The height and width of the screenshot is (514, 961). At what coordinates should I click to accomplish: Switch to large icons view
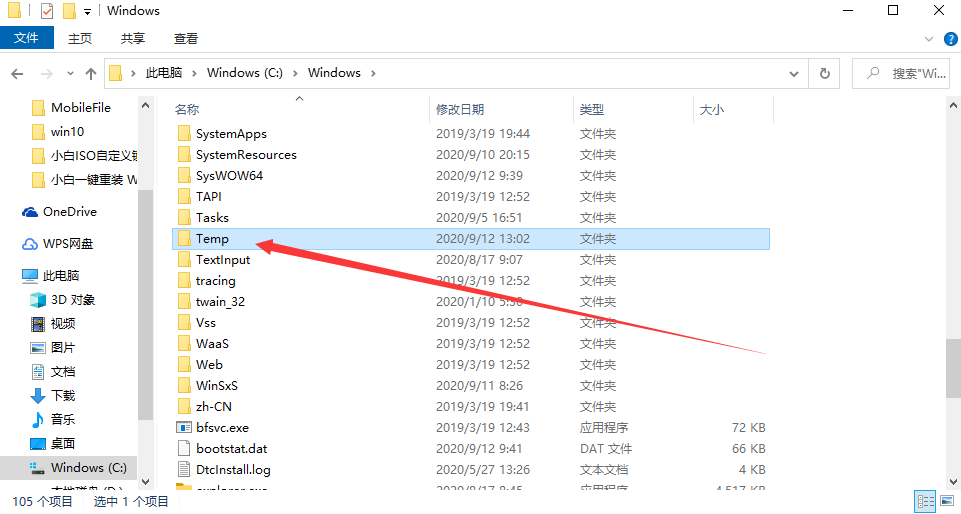947,501
